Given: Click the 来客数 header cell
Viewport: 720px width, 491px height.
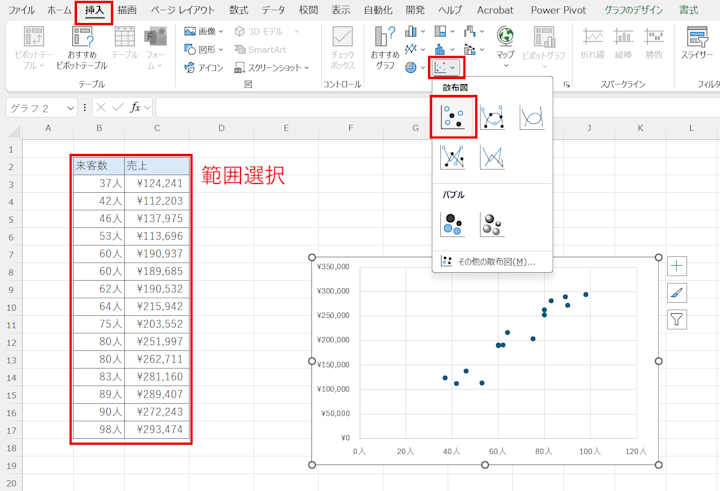Looking at the screenshot, I should point(99,165).
